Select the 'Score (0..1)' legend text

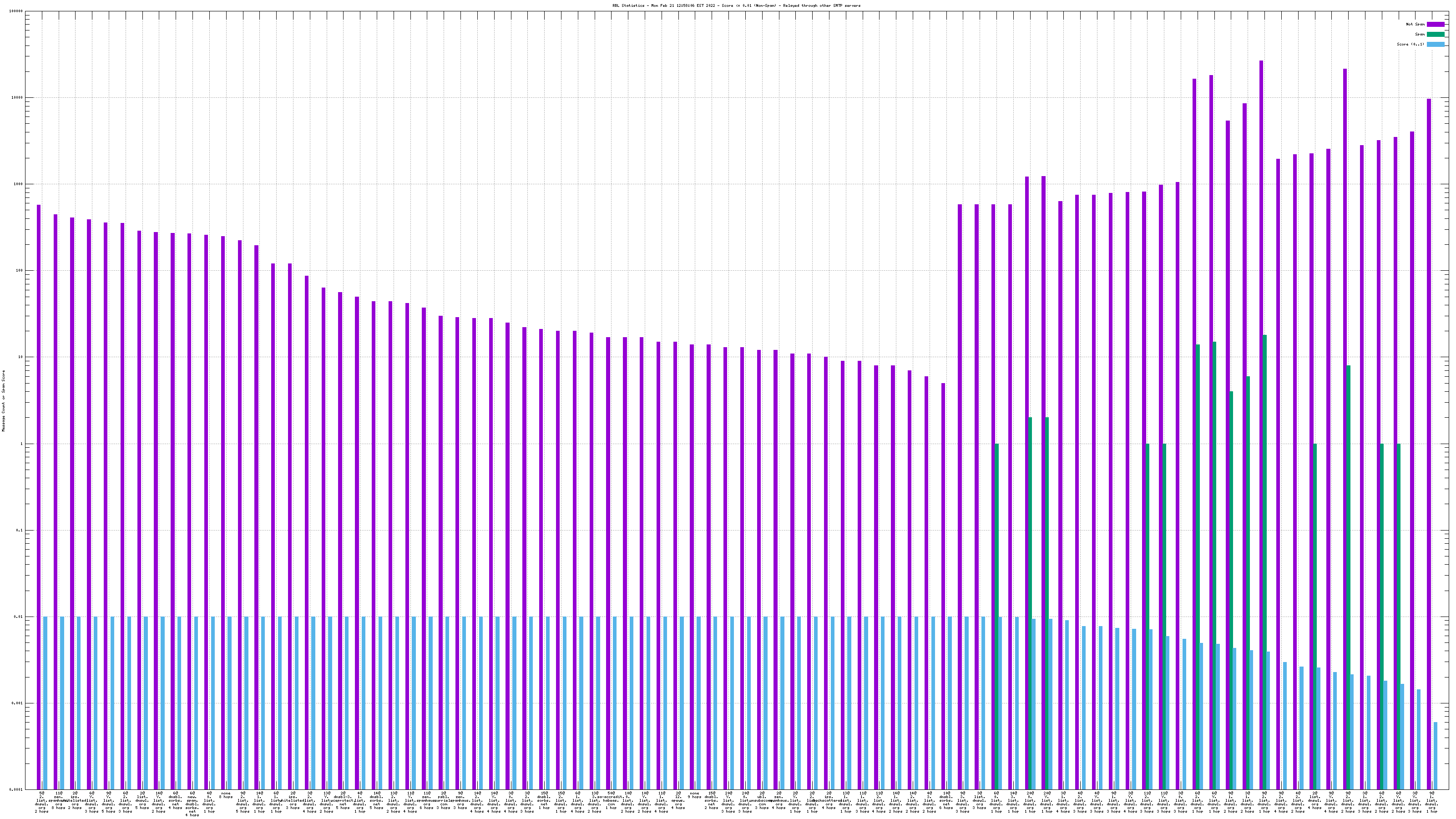pos(1411,44)
